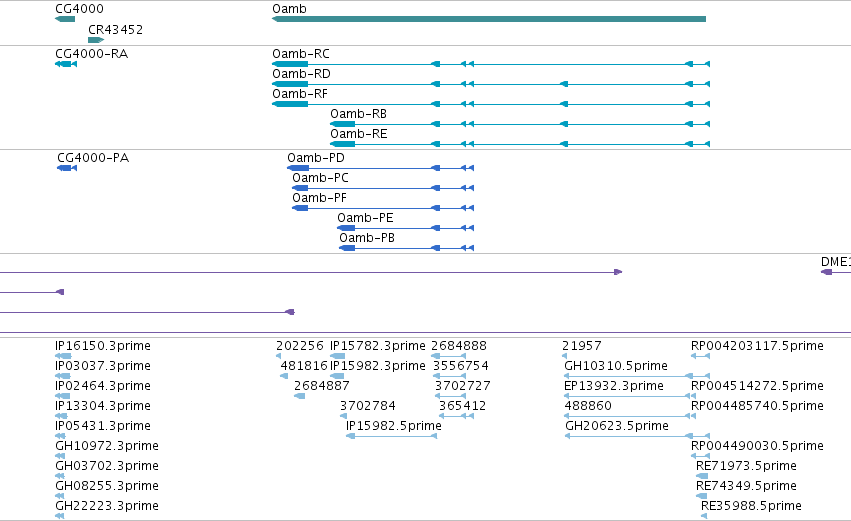The height and width of the screenshot is (521, 851).
Task: Open the CG4000-PA protein label
Action: pyautogui.click(x=93, y=158)
